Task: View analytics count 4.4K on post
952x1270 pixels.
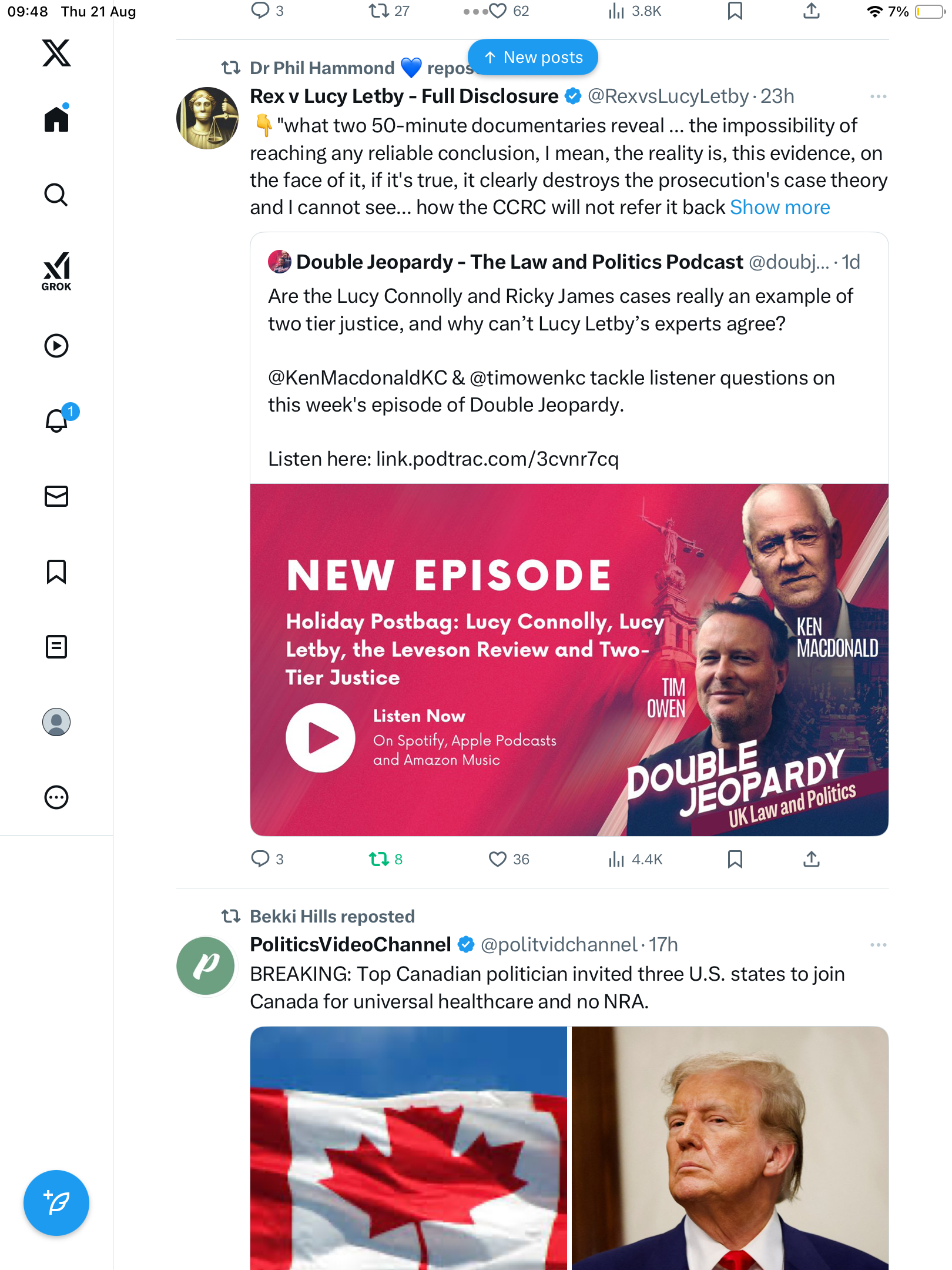Action: coord(636,860)
